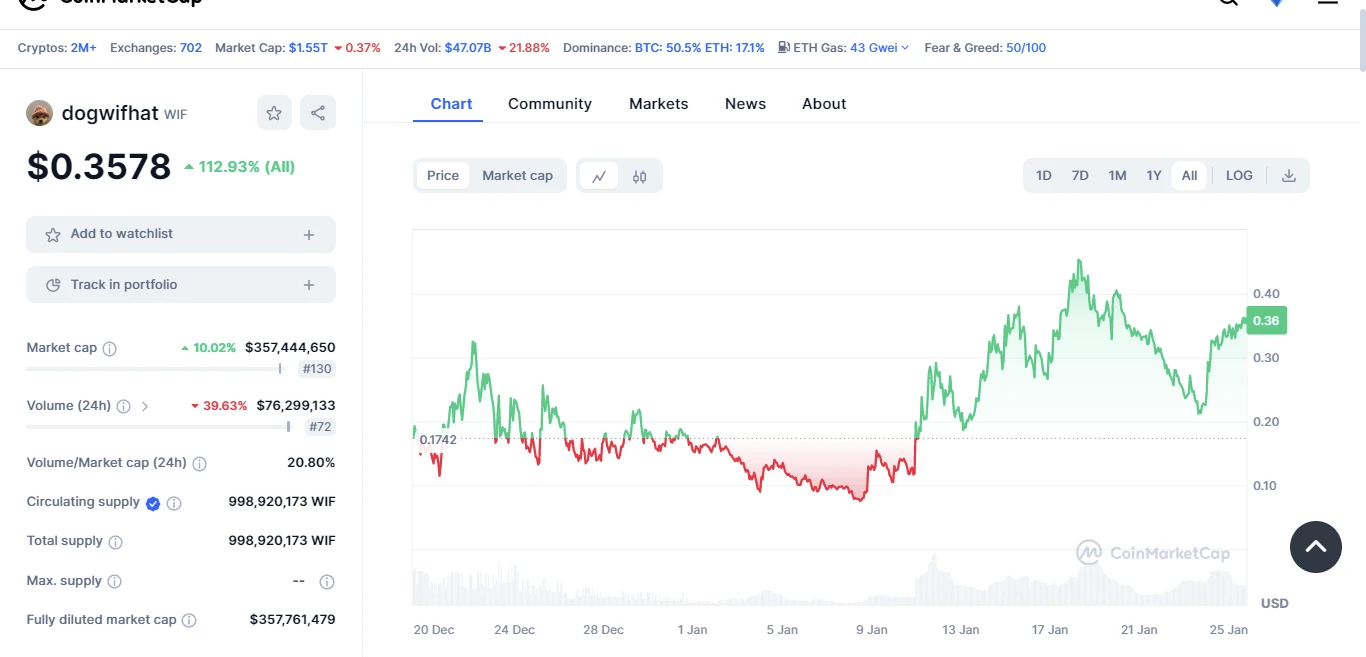Click the $0.3578 price value

[x=99, y=166]
